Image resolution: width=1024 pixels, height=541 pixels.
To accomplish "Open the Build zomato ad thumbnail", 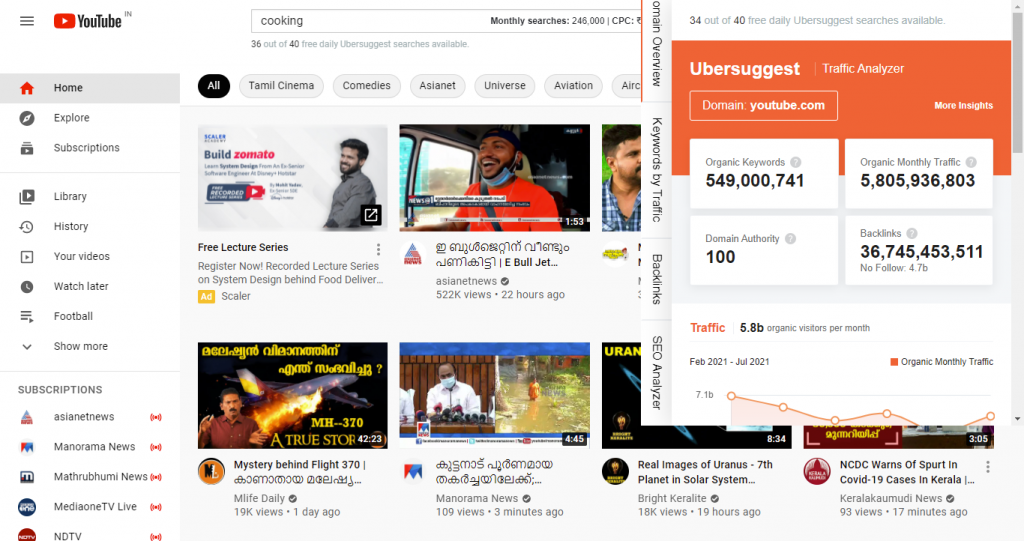I will (x=293, y=178).
